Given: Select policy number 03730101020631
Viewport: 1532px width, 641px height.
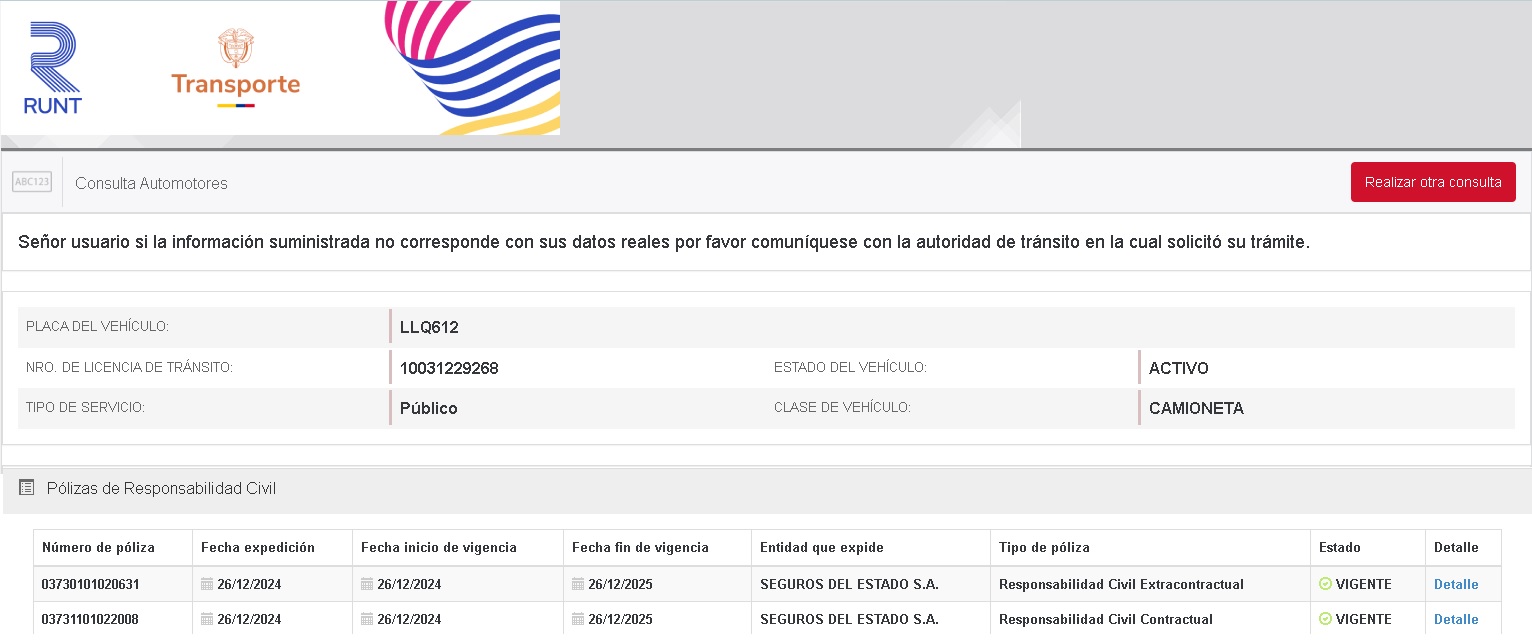Looking at the screenshot, I should coord(90,584).
